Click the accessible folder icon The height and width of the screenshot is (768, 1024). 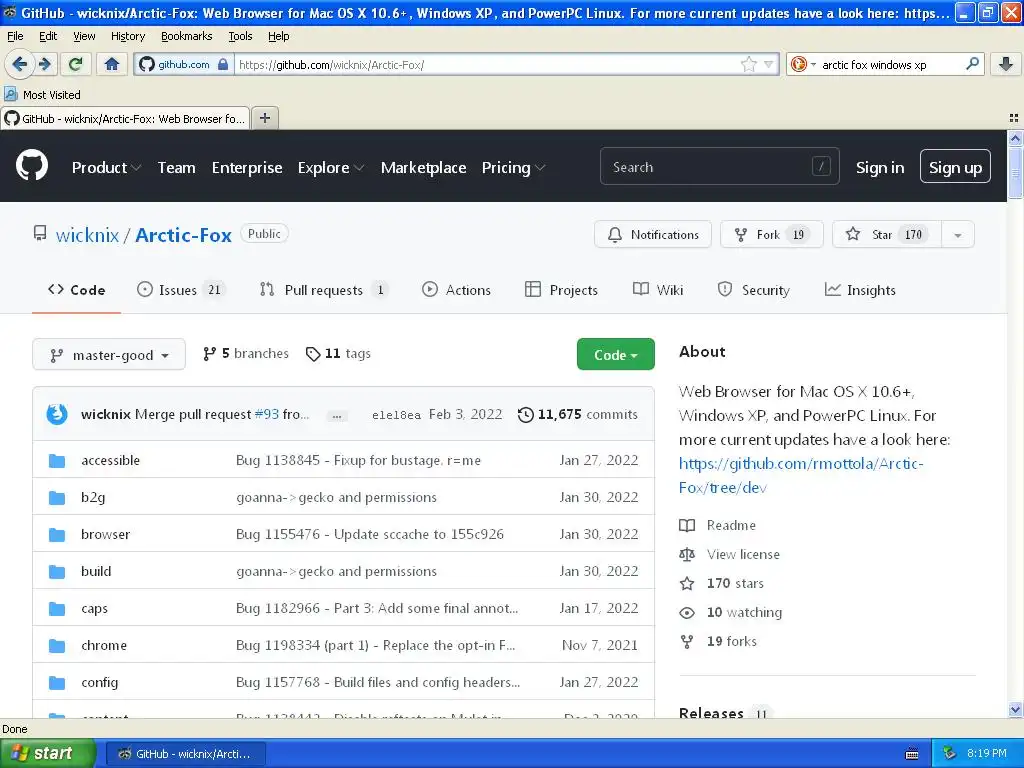pyautogui.click(x=57, y=460)
